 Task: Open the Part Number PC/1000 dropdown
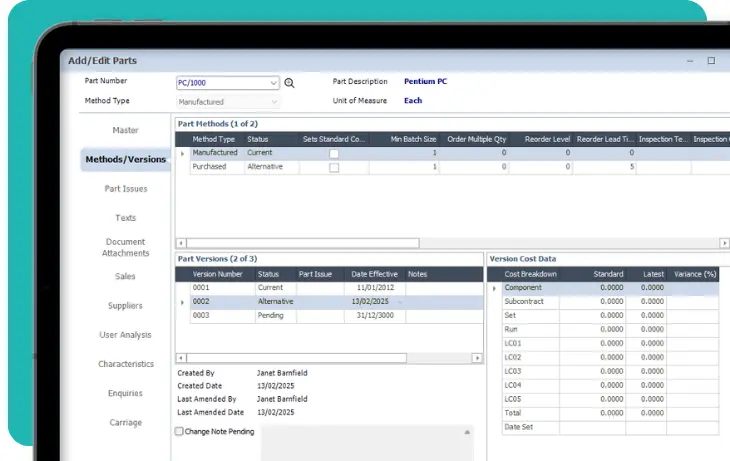point(274,84)
